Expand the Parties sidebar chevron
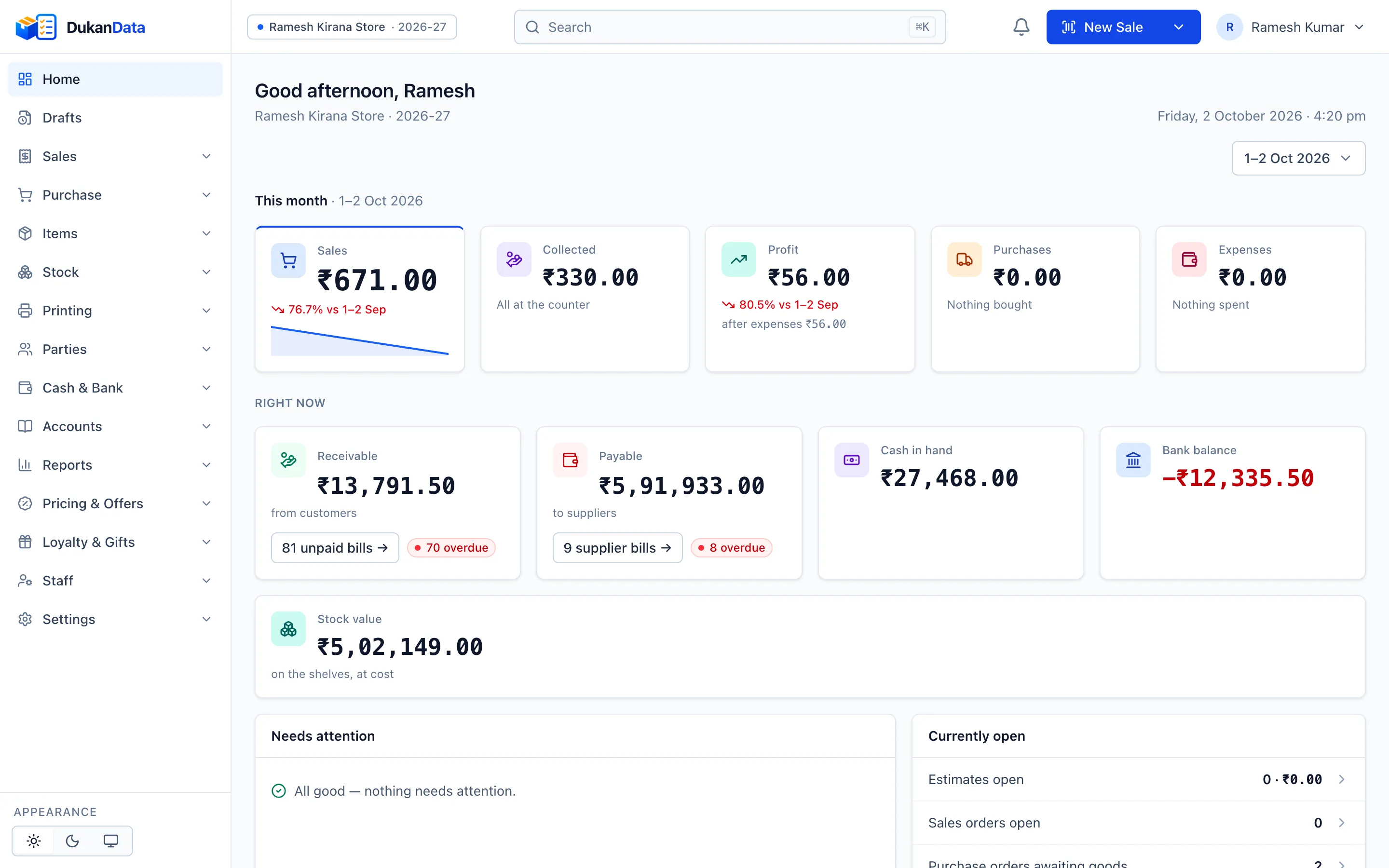1389x868 pixels. click(x=206, y=349)
